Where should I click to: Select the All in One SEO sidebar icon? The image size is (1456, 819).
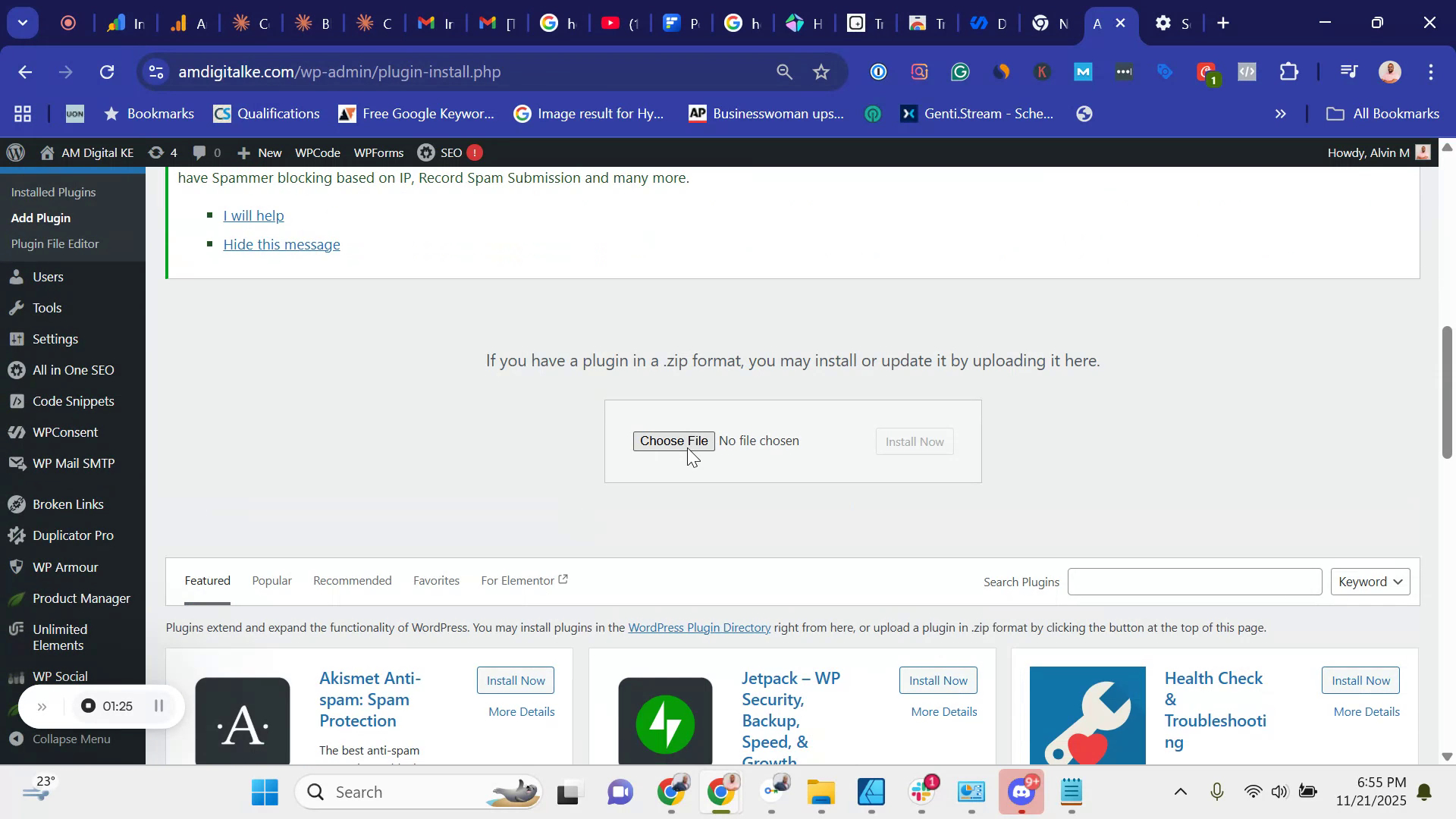(17, 370)
